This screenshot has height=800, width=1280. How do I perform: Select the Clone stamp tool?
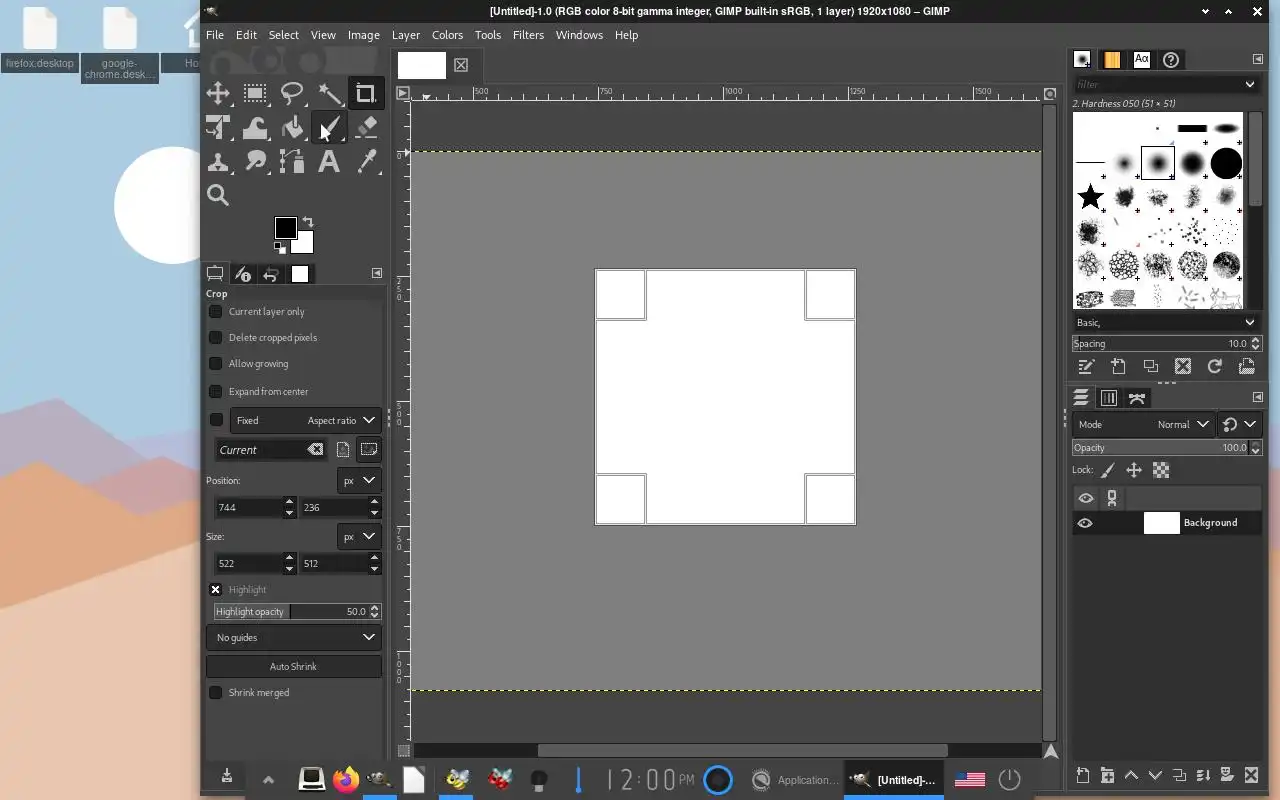(x=218, y=161)
